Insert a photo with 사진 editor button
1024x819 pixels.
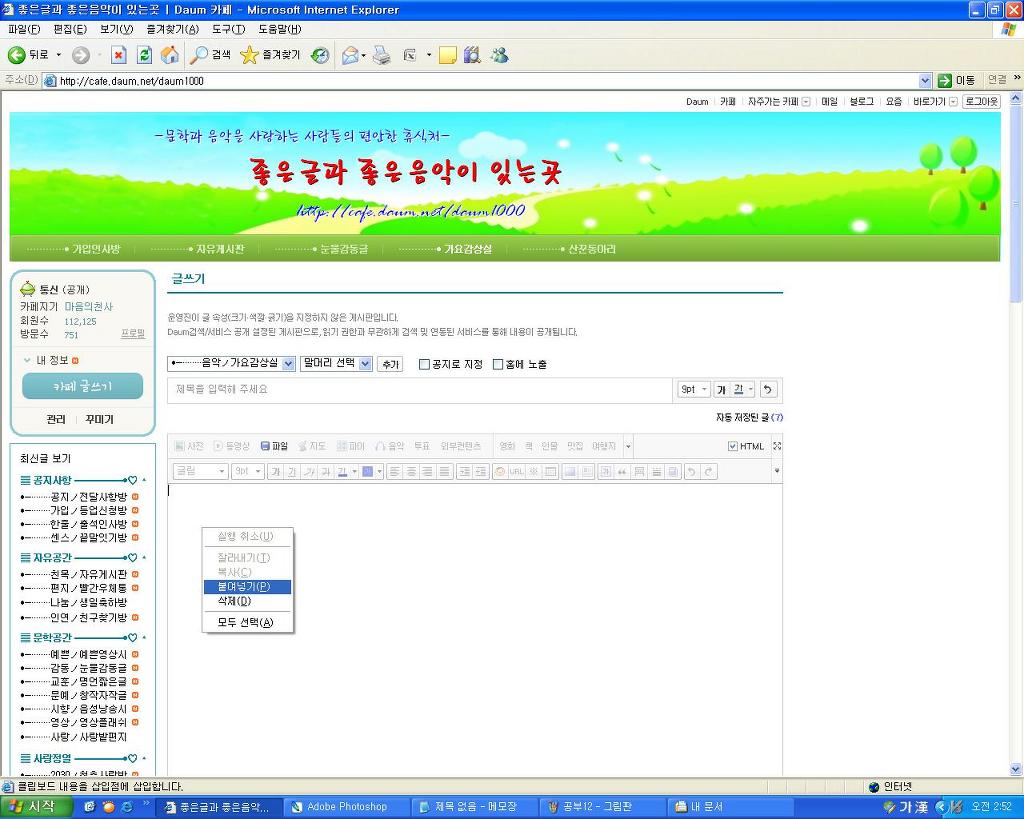click(x=189, y=446)
